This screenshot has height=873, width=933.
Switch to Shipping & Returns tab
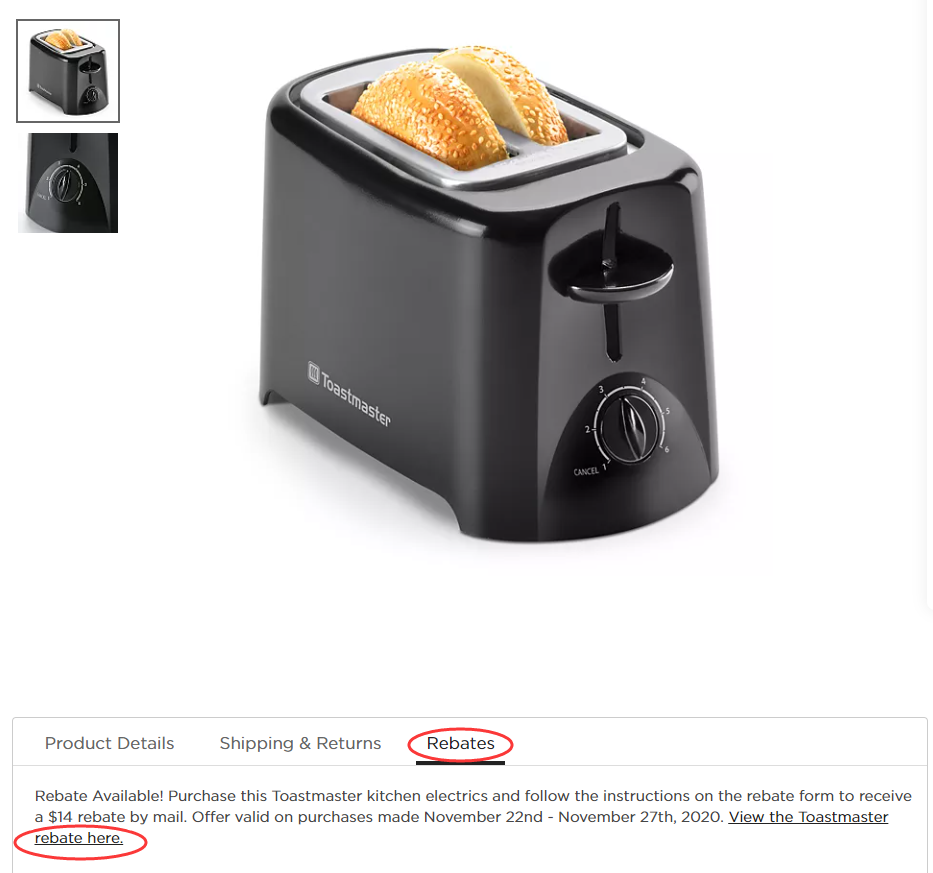point(300,743)
